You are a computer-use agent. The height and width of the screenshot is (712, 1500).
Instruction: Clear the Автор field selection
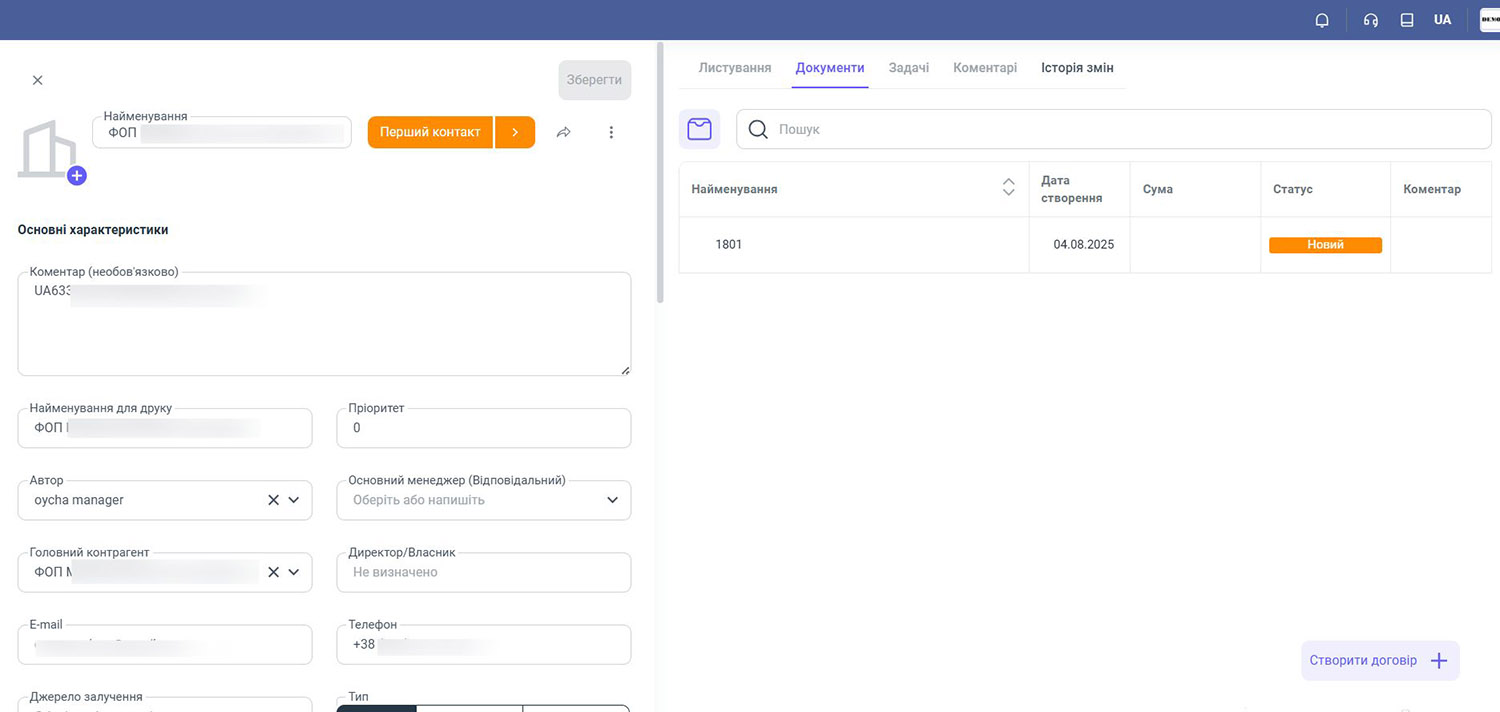(273, 500)
